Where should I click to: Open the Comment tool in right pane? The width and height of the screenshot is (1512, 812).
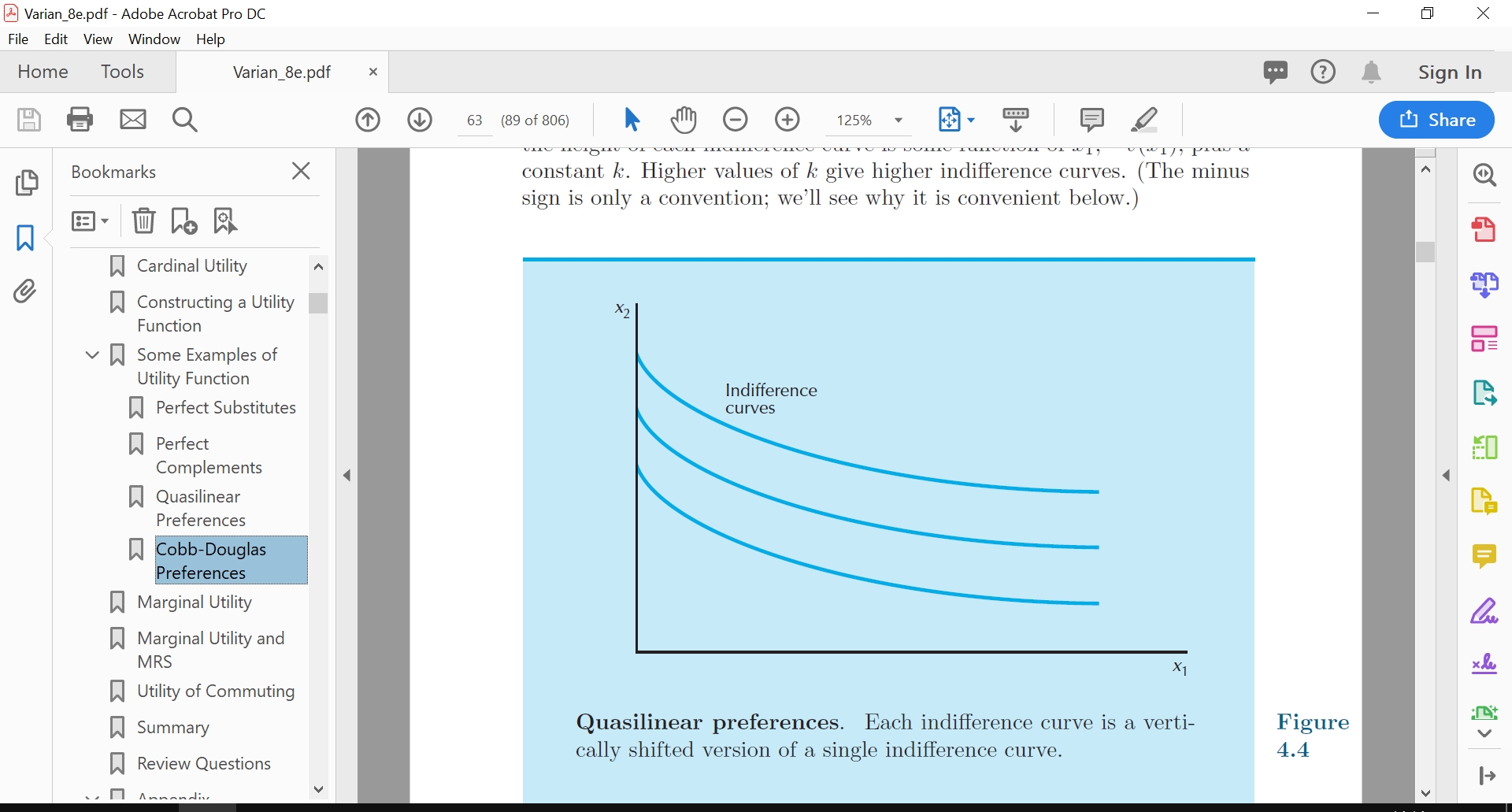(x=1484, y=556)
